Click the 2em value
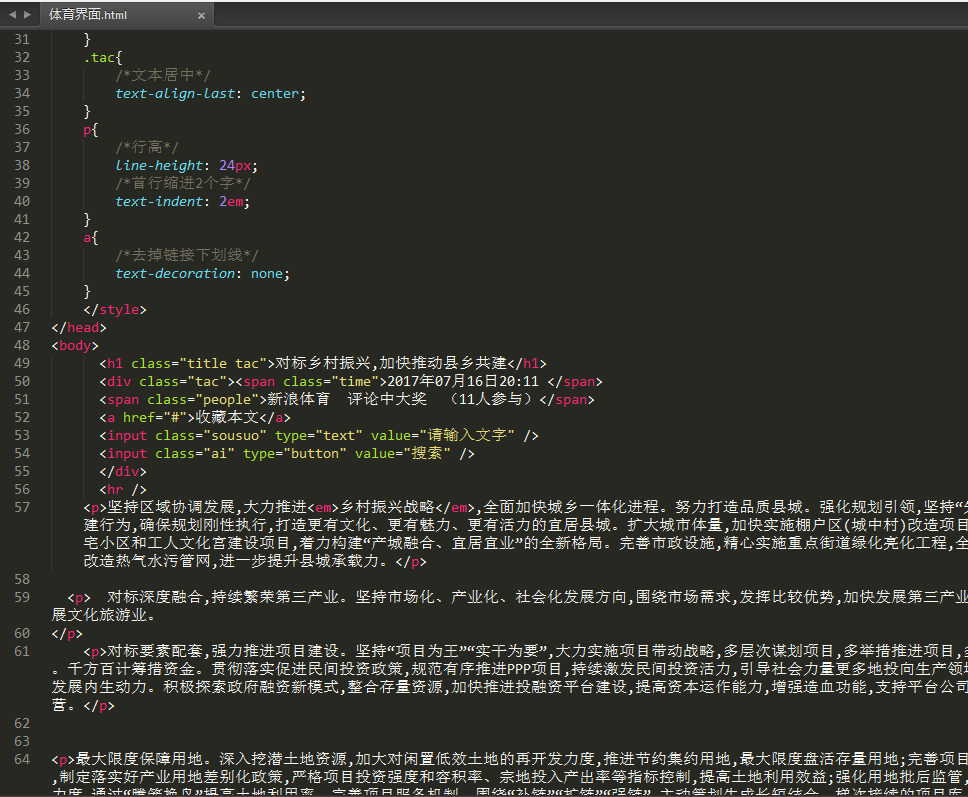968x797 pixels. (x=231, y=201)
